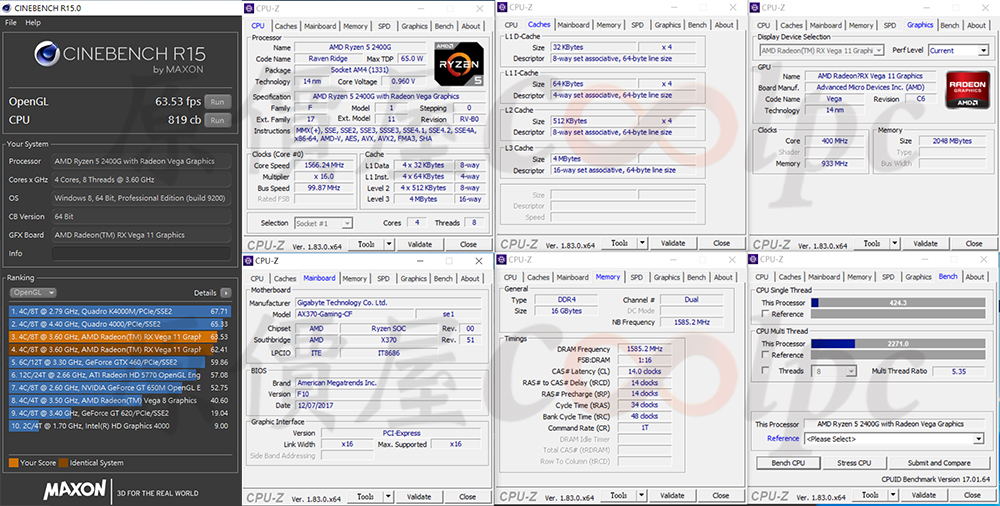Click the multi thread This Processor 2271.0 bar
The image size is (1000, 506).
click(897, 343)
